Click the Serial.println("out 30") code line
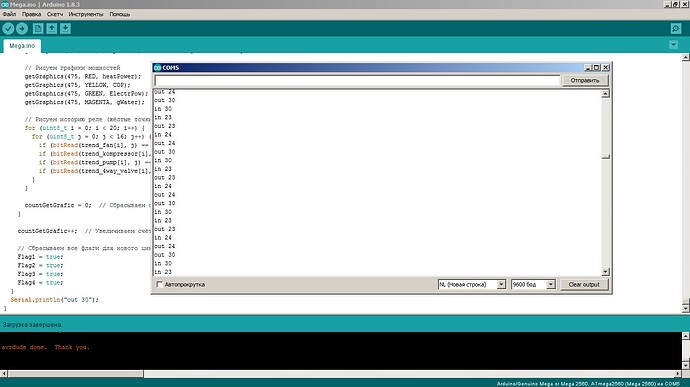 [x=55, y=300]
